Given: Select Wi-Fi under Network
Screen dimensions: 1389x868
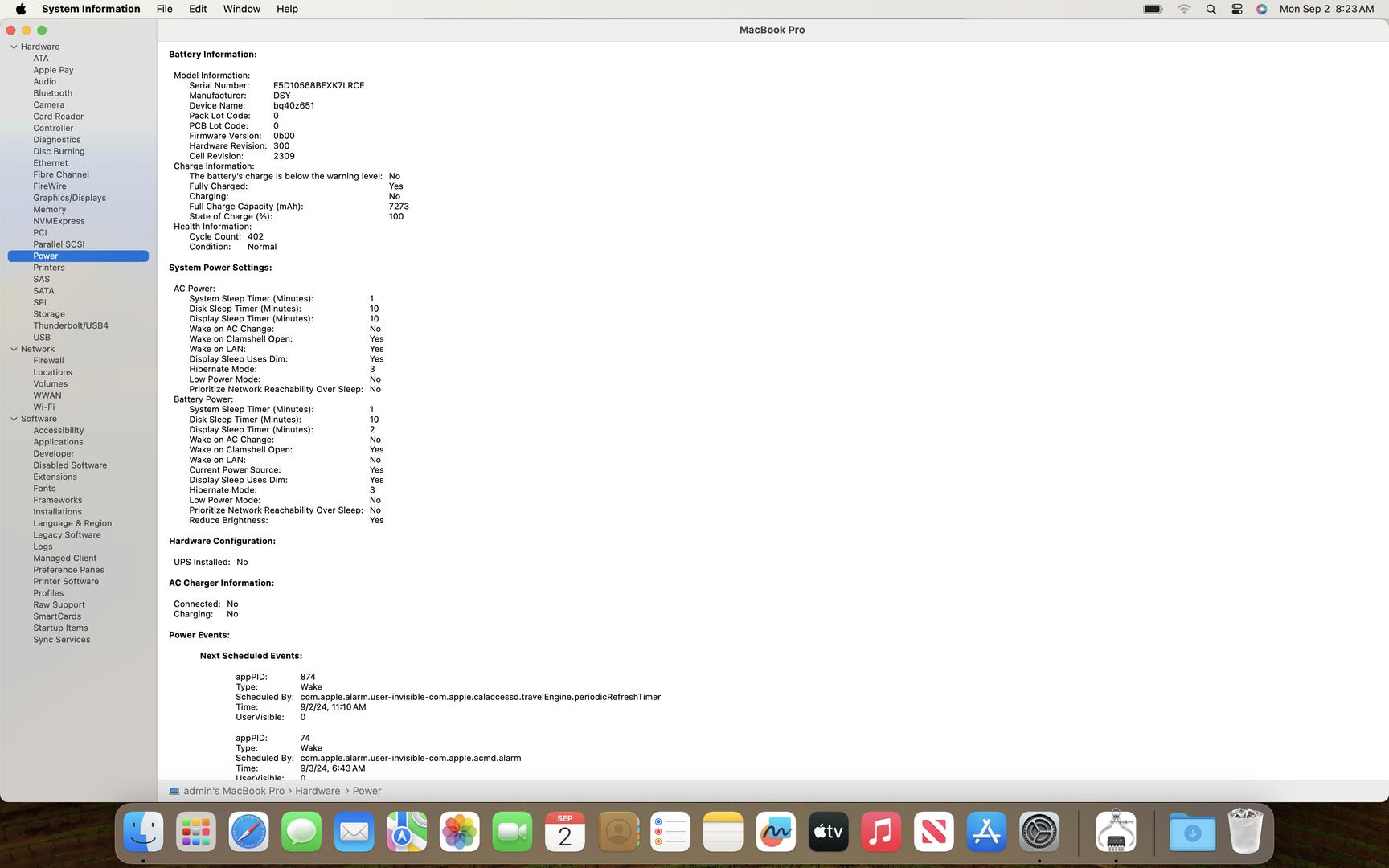Looking at the screenshot, I should 43,407.
